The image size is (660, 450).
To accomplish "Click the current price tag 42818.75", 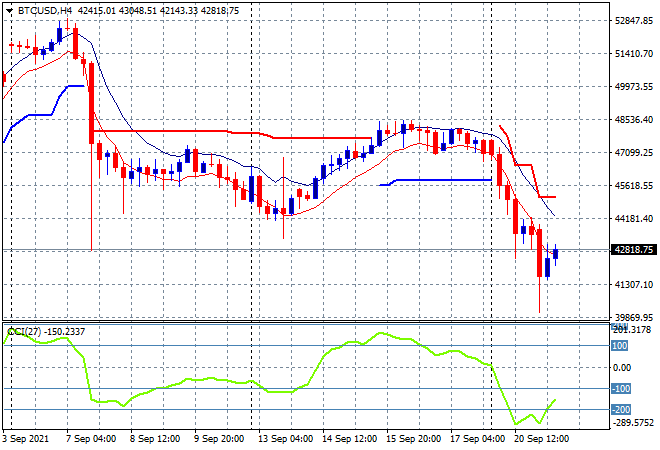I will 633,251.
